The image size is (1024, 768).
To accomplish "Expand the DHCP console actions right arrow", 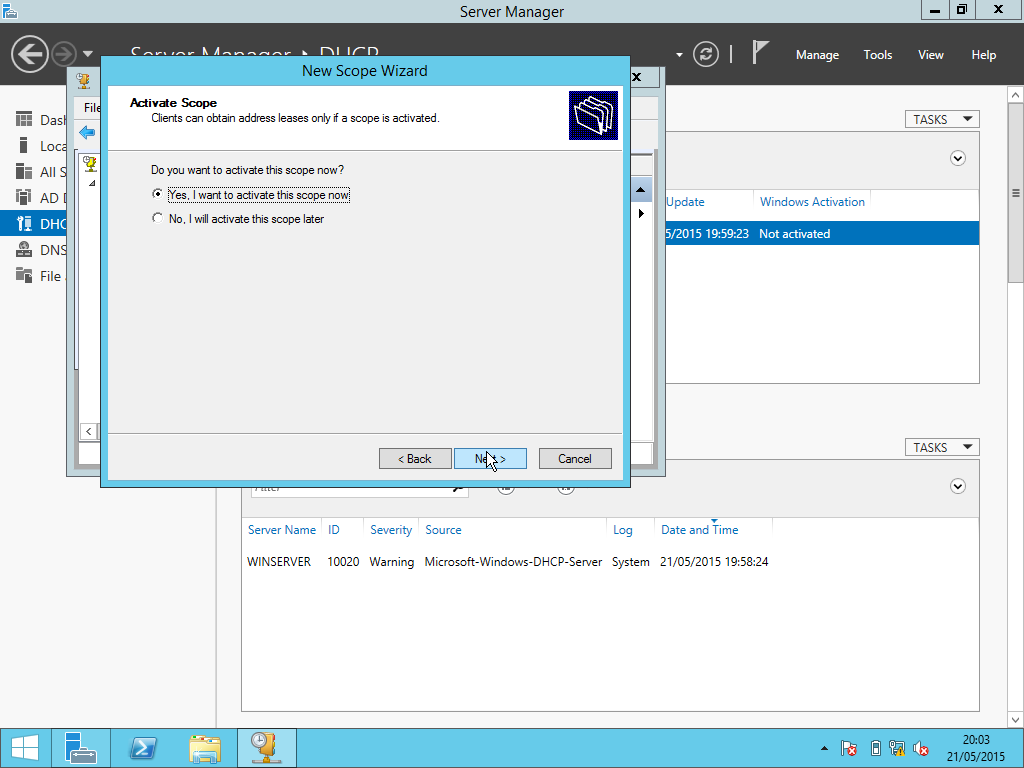I will (x=641, y=214).
